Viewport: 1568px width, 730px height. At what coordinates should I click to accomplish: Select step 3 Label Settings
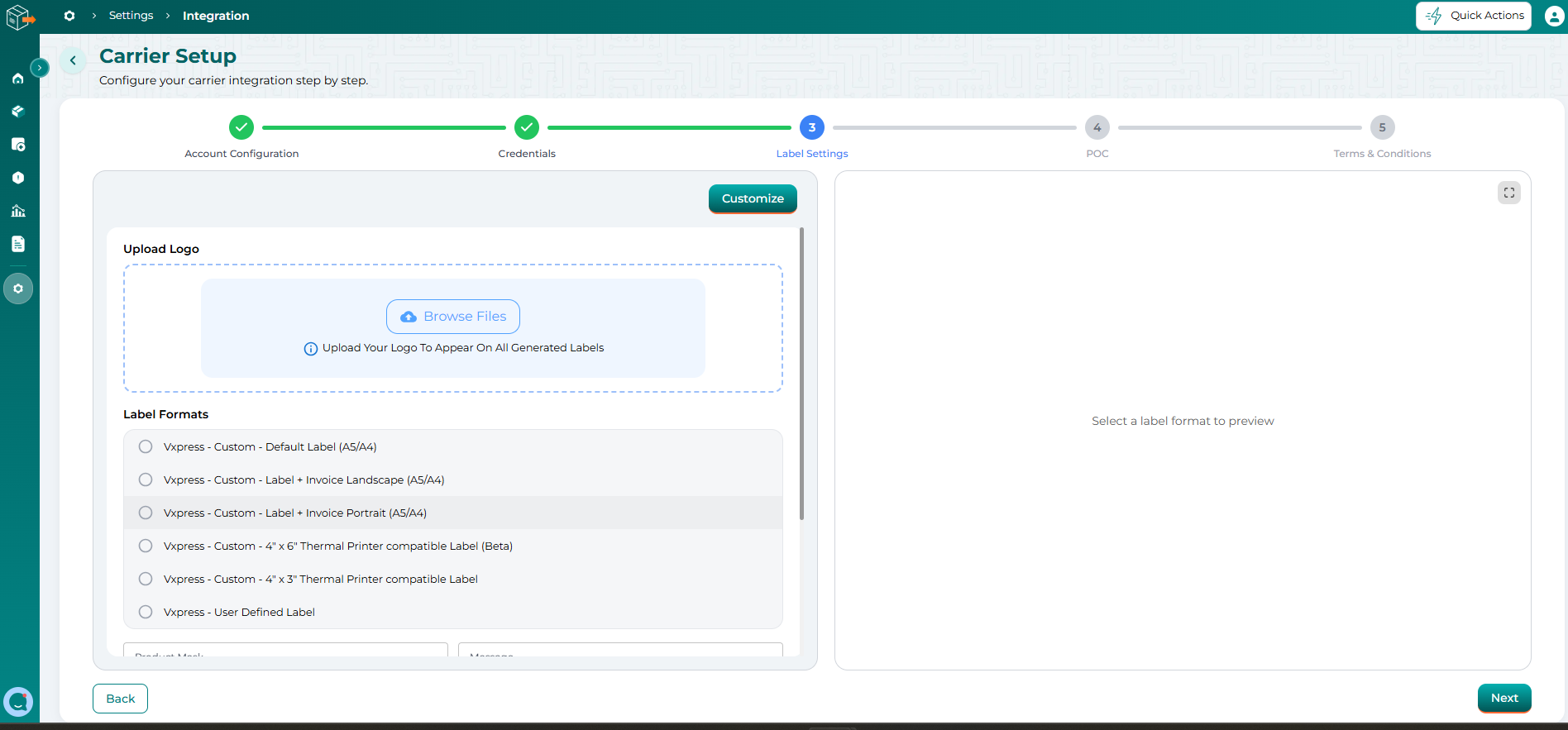[x=812, y=127]
